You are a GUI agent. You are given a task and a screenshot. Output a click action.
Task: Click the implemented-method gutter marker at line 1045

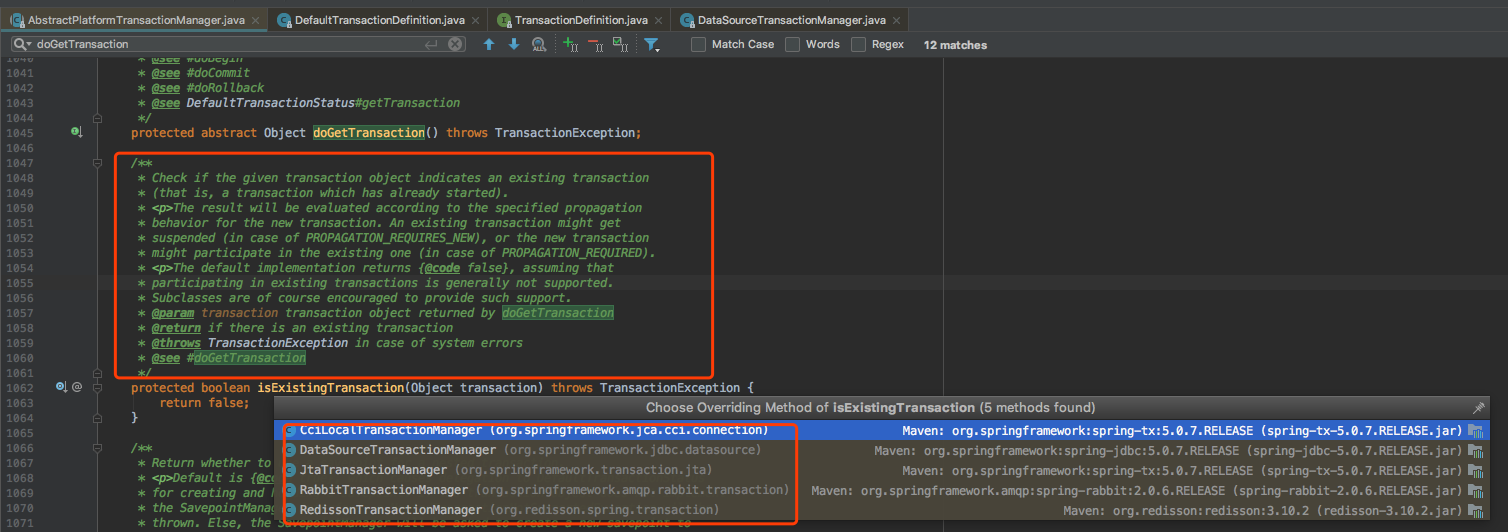75,132
